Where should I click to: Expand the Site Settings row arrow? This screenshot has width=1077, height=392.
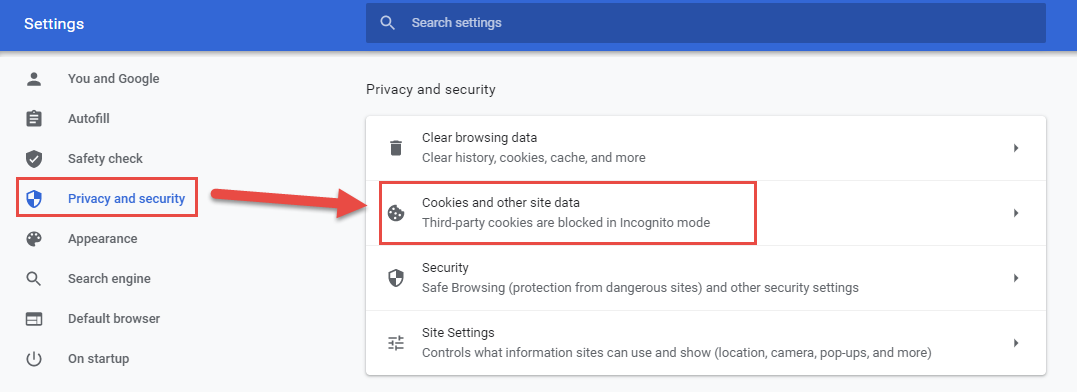[x=1015, y=343]
